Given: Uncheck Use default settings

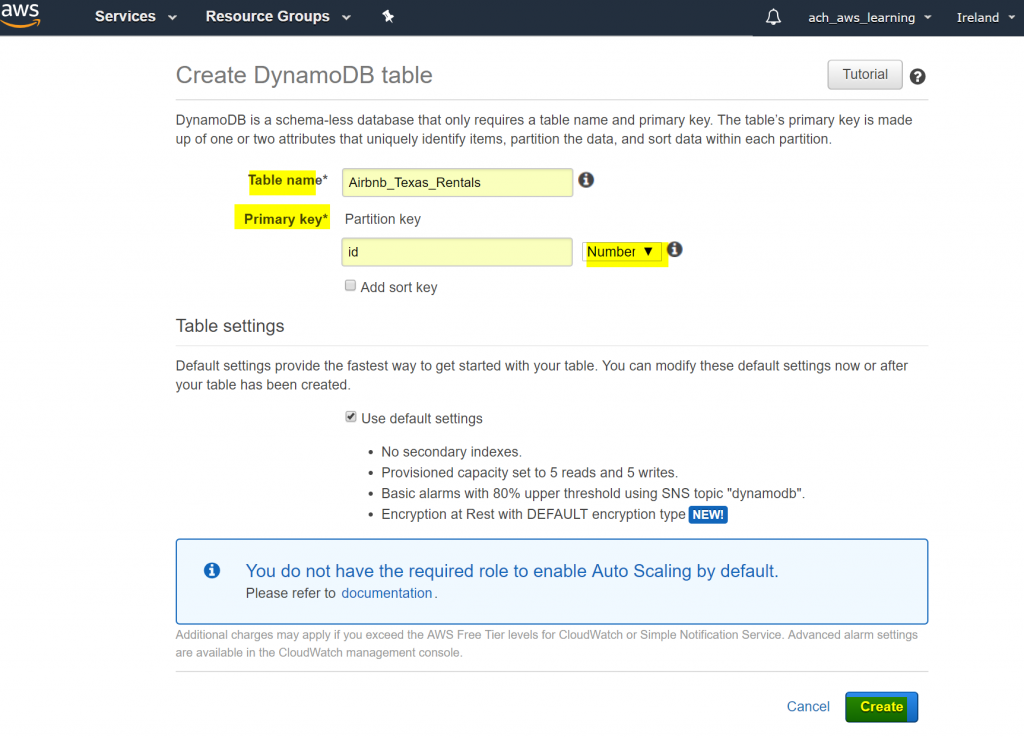Looking at the screenshot, I should tap(351, 417).
